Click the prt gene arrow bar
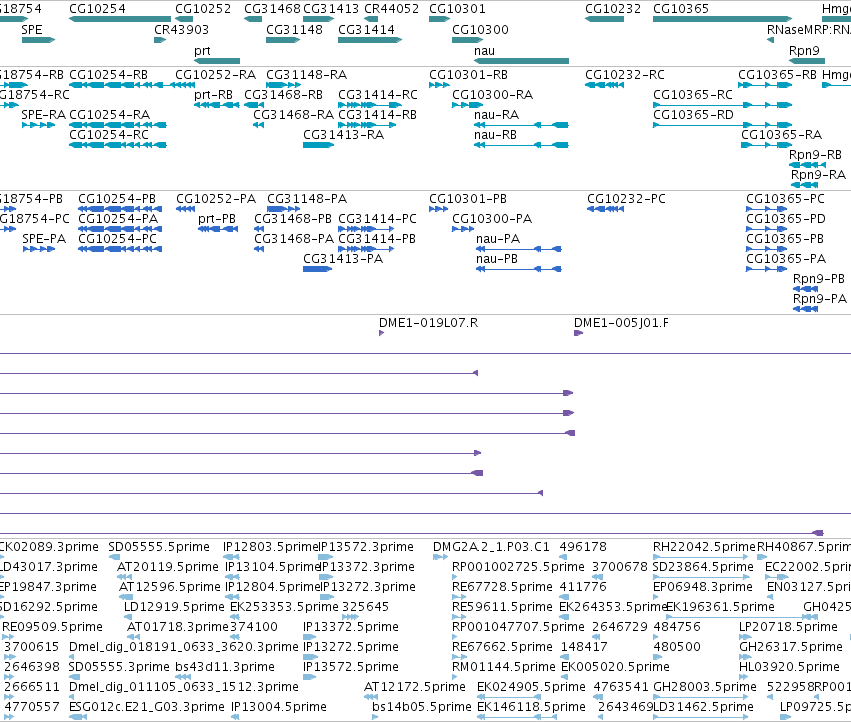Image resolution: width=851 pixels, height=722 pixels. click(217, 61)
